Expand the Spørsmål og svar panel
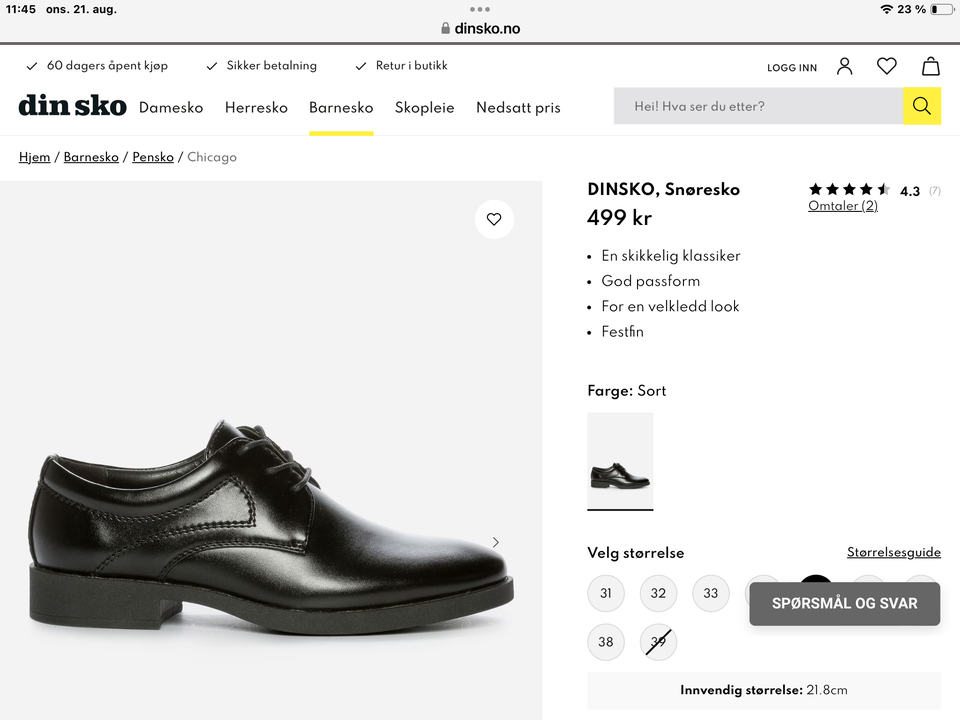 [x=844, y=604]
